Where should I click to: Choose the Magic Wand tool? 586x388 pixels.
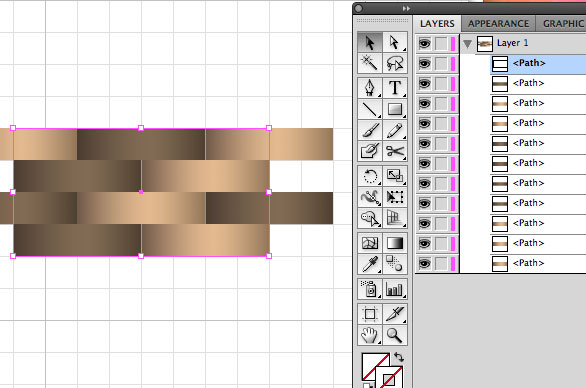[x=370, y=63]
